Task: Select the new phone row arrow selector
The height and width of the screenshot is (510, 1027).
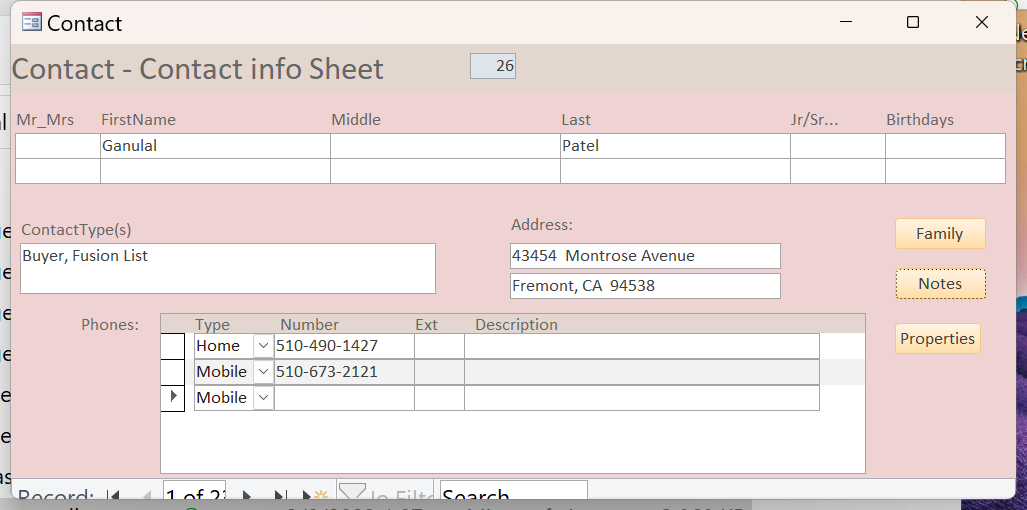Action: click(x=173, y=397)
